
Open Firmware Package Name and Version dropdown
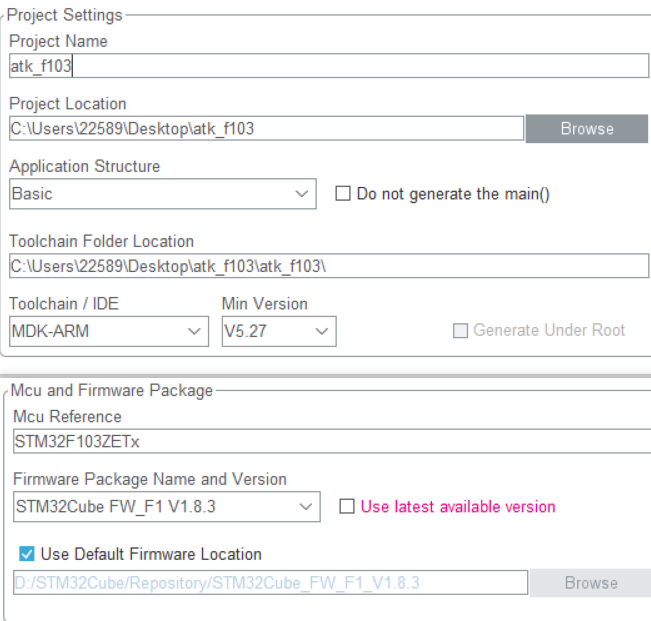(167, 507)
